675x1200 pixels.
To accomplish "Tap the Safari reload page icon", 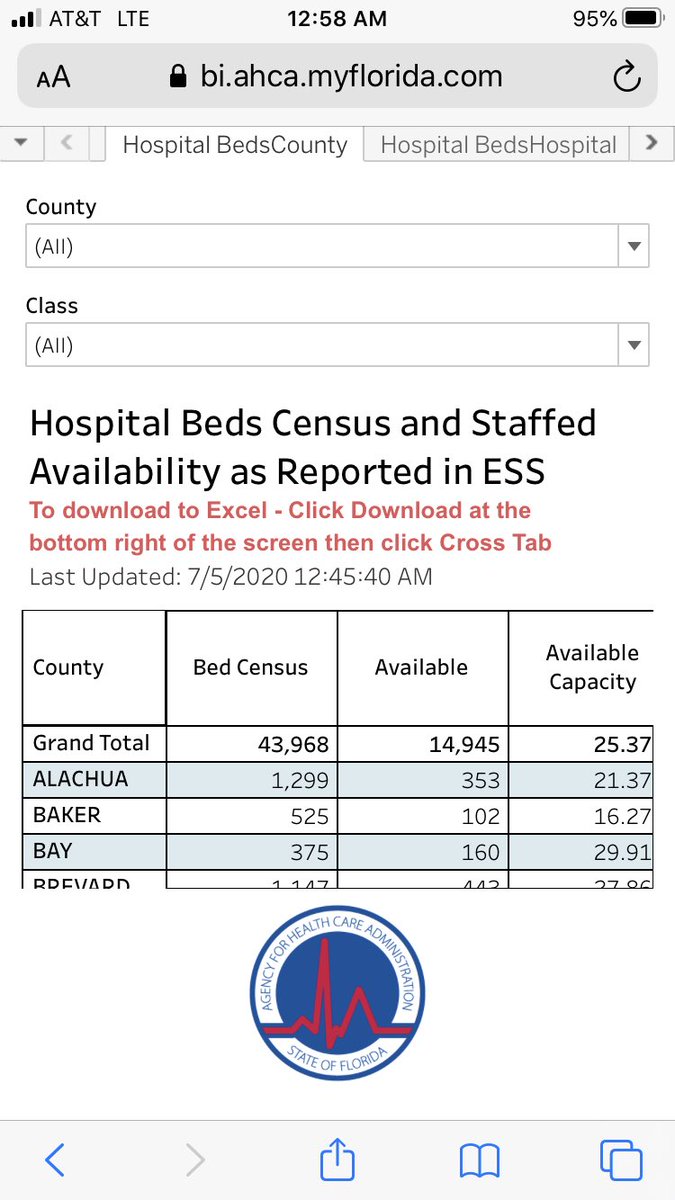I will (626, 77).
